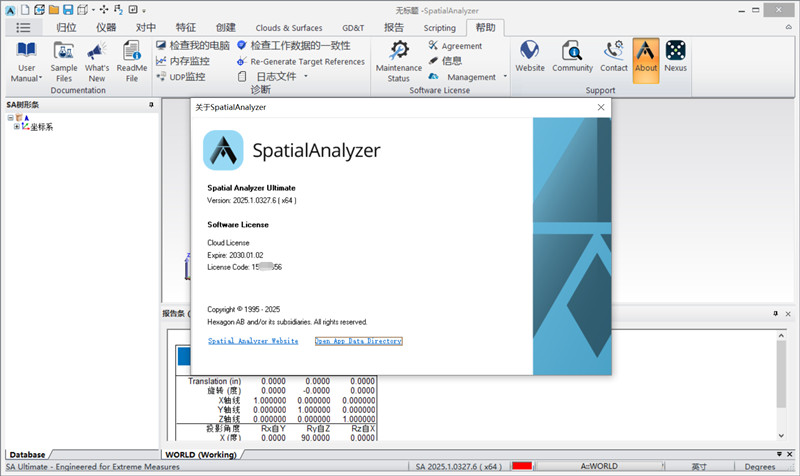Open the Website support icon

point(530,51)
